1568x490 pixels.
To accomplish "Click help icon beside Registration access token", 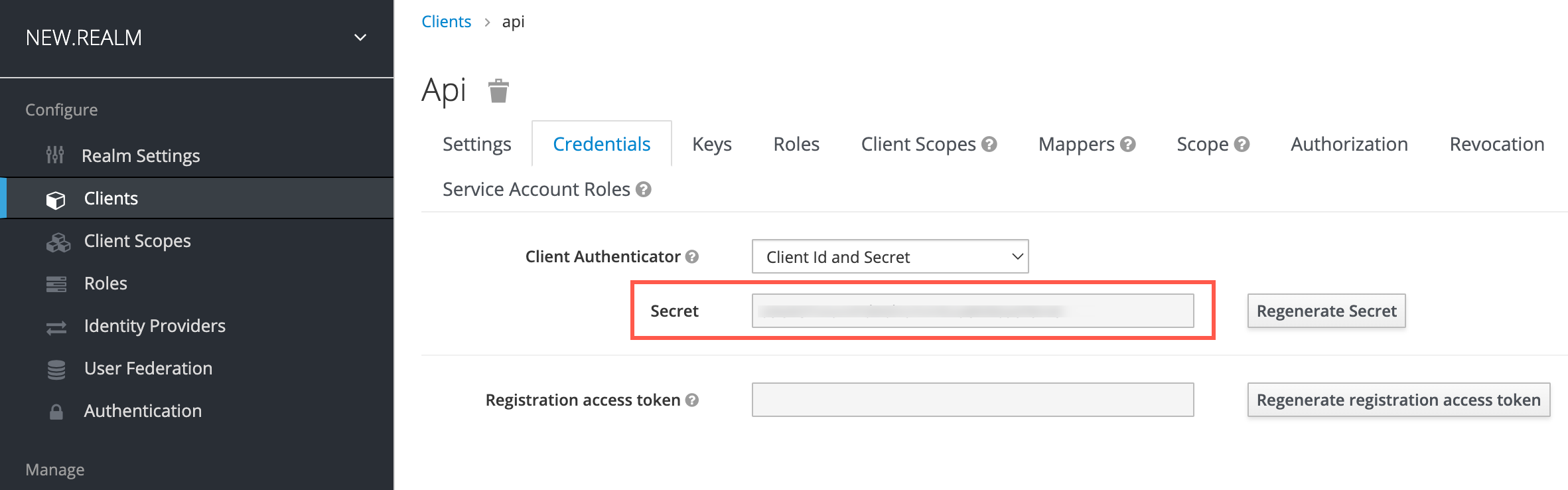I will (692, 400).
